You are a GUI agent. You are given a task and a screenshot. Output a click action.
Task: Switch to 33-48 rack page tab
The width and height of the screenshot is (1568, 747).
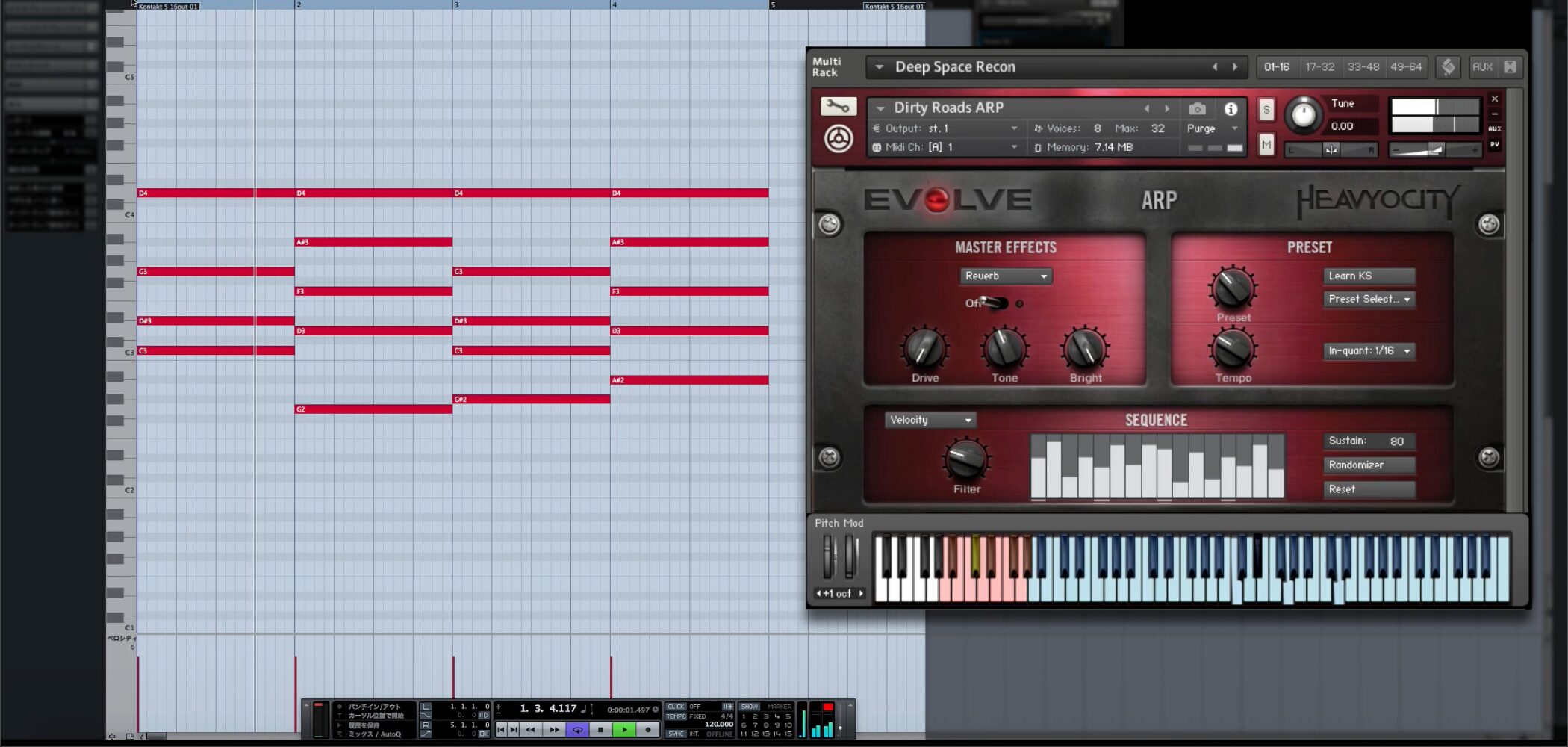click(1363, 67)
